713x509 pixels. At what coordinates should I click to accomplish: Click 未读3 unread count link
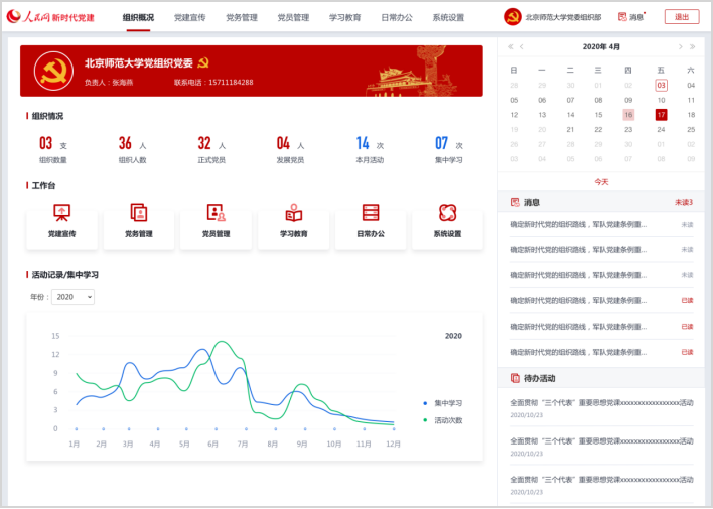684,202
